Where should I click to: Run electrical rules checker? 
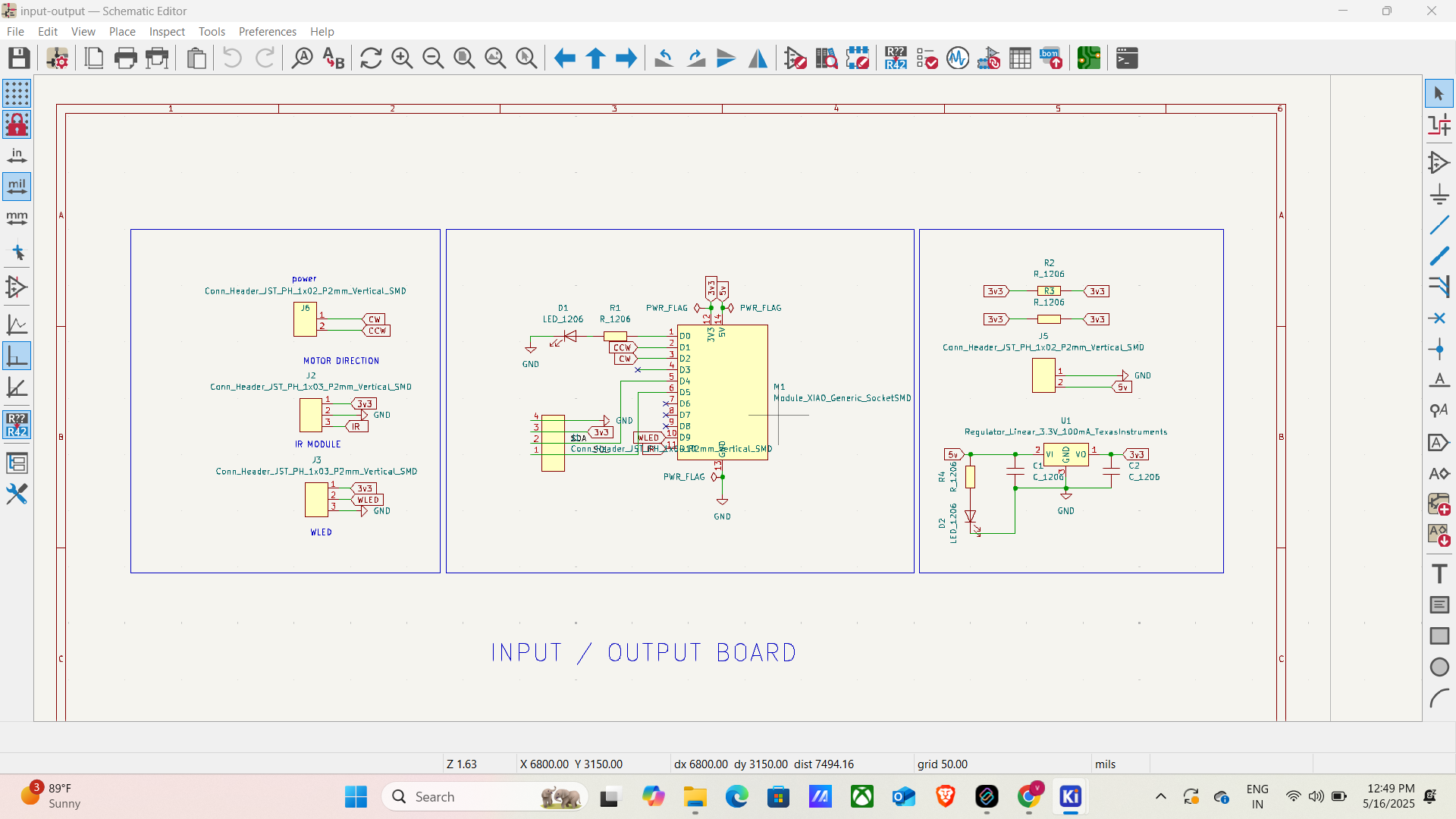click(927, 58)
